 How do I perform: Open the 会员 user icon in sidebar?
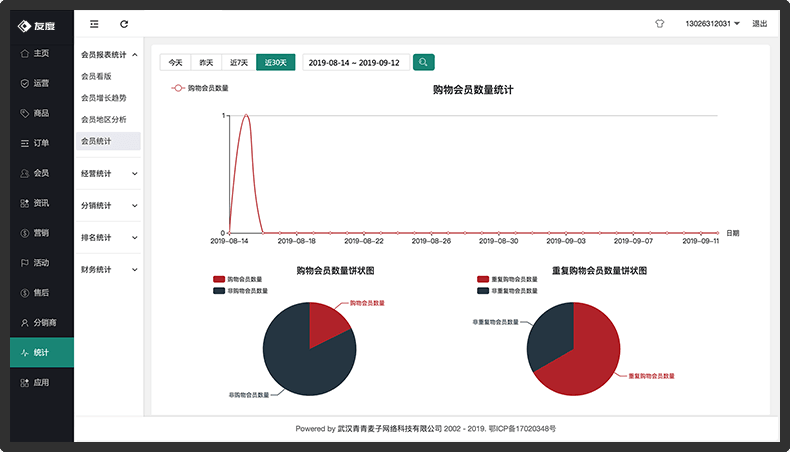[x=24, y=173]
